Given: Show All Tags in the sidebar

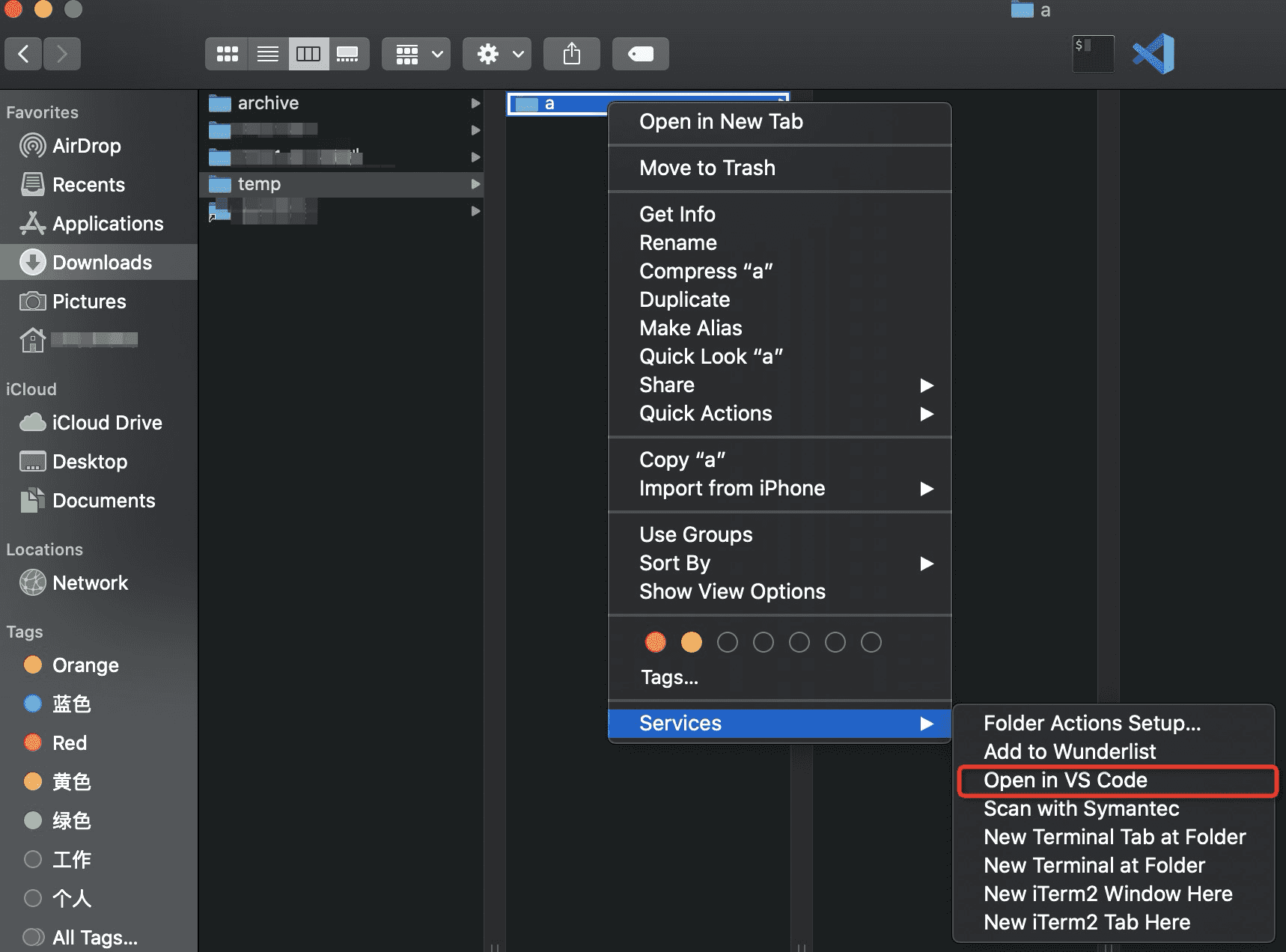Looking at the screenshot, I should [x=99, y=938].
